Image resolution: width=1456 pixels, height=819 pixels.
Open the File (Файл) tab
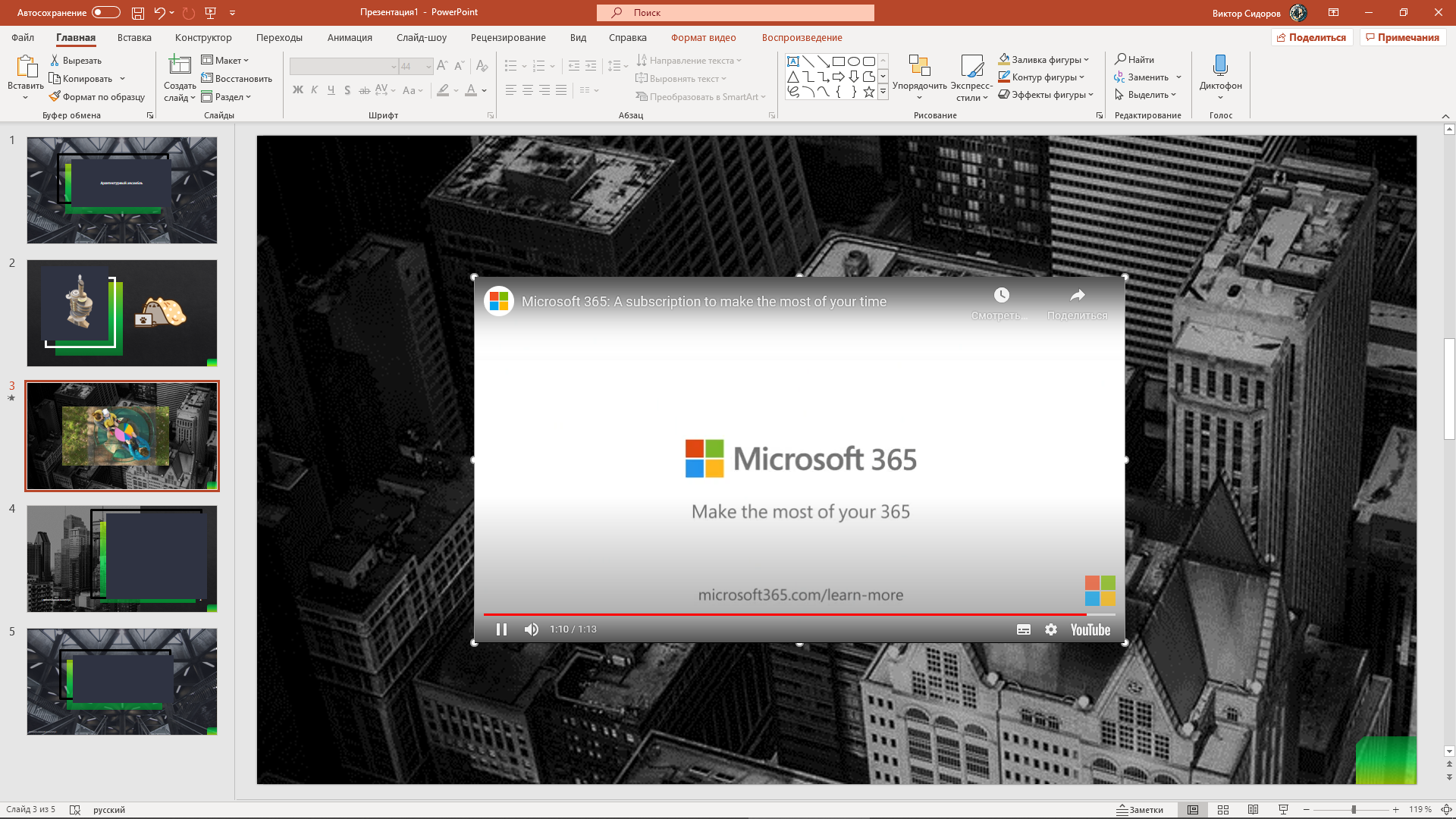coord(23,38)
